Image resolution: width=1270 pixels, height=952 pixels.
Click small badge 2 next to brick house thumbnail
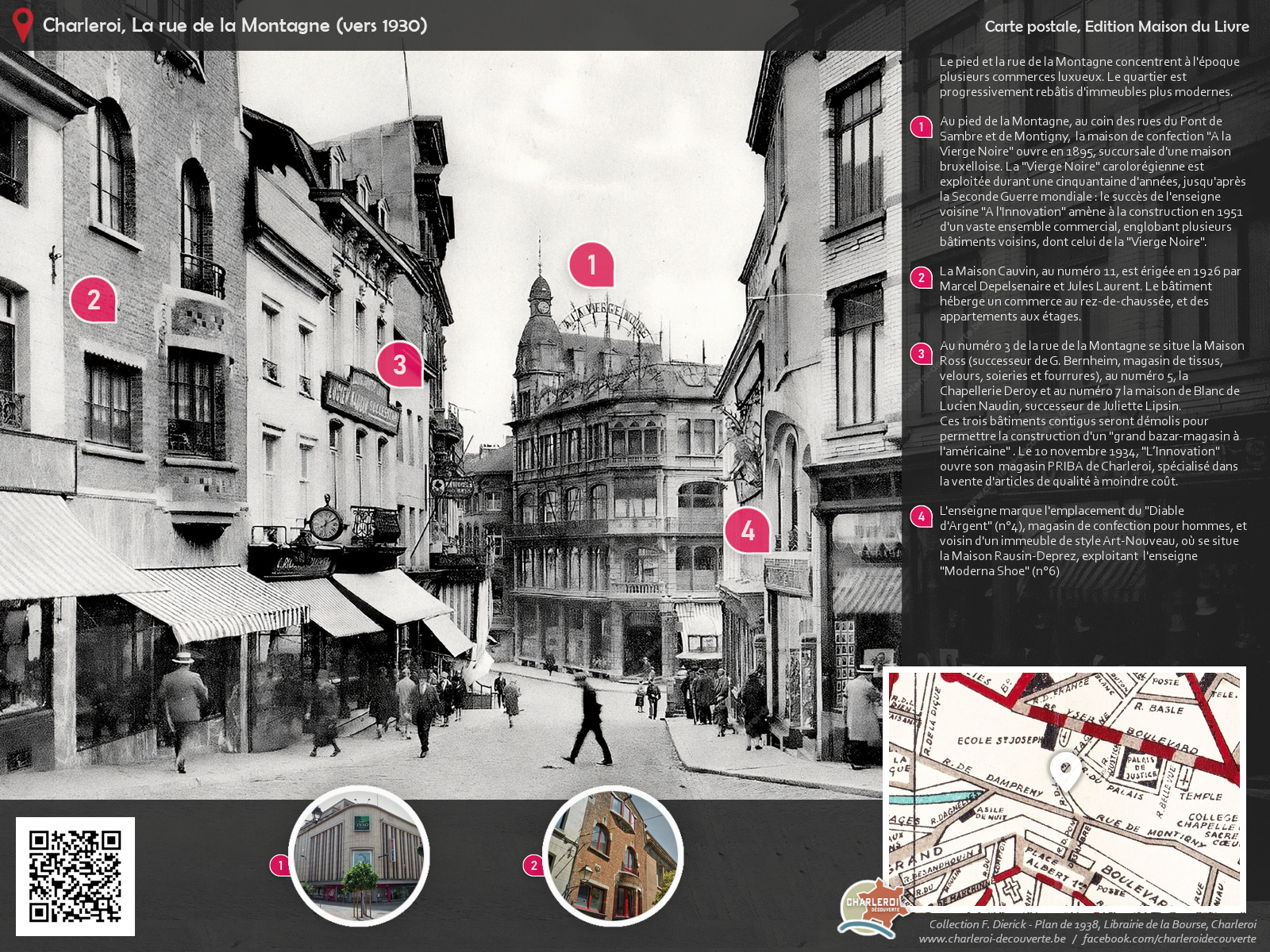point(533,865)
